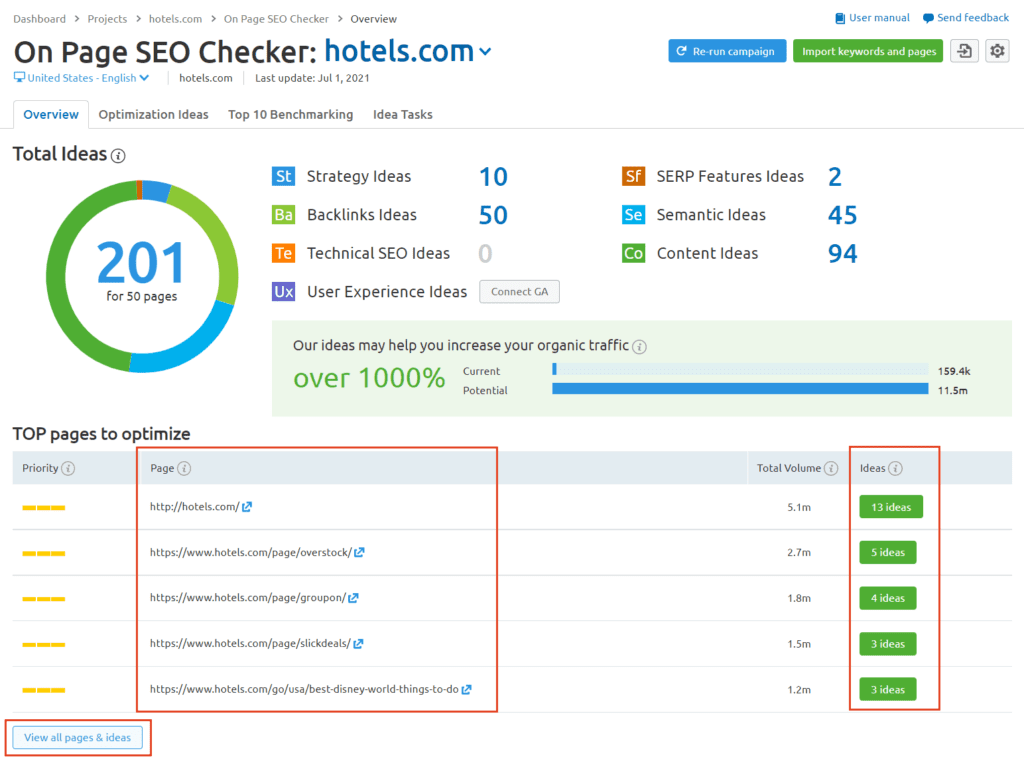The height and width of the screenshot is (763, 1024).
Task: Click the http://hotels.com/ page link
Action: coord(195,507)
